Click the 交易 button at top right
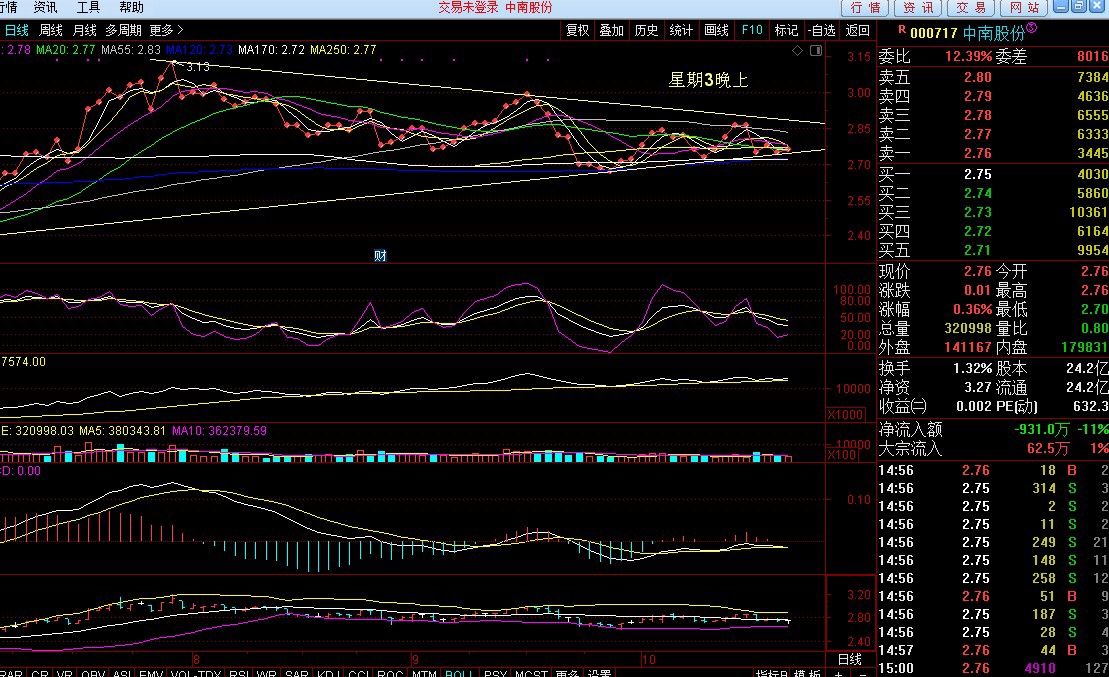The image size is (1109, 677). pyautogui.click(x=971, y=8)
